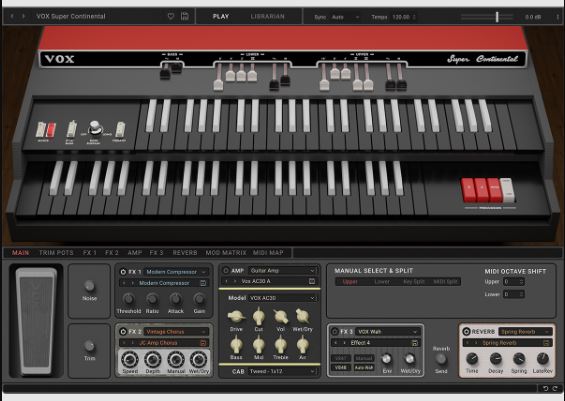Toggle the REVERB power button
The width and height of the screenshot is (565, 401).
coord(466,331)
